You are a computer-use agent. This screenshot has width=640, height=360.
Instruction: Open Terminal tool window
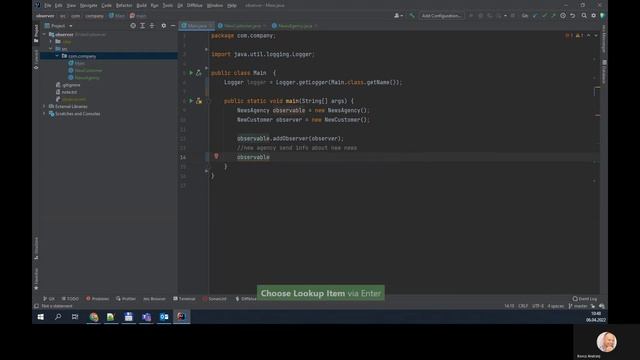tap(184, 299)
